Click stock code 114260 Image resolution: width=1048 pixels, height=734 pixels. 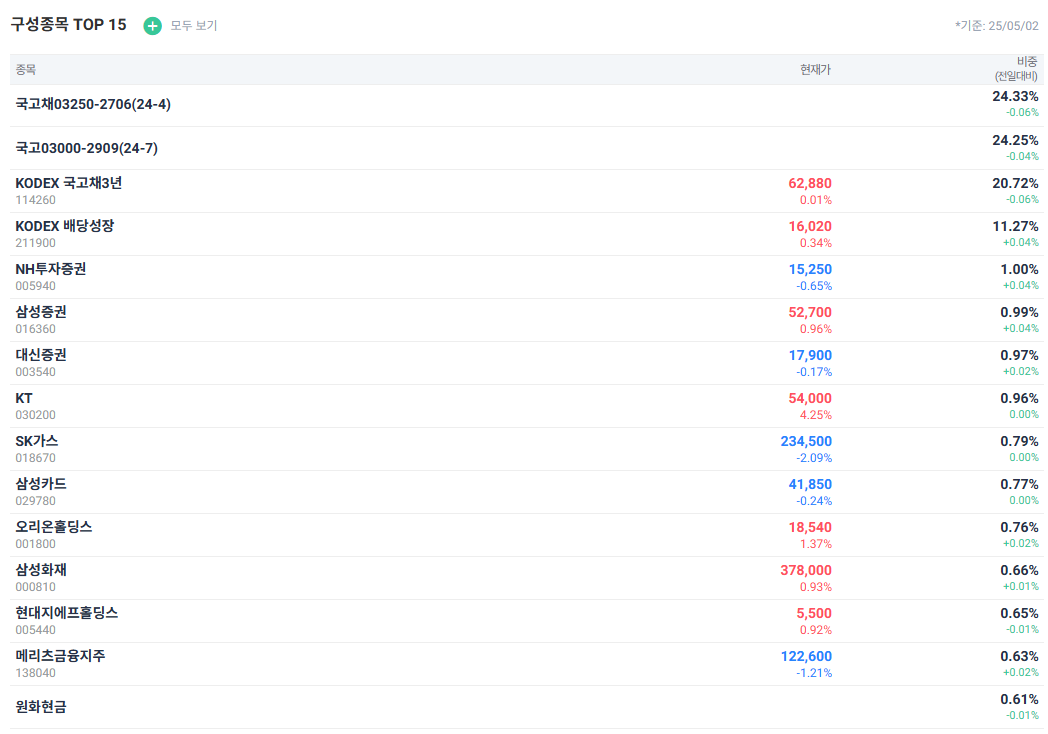tap(35, 200)
